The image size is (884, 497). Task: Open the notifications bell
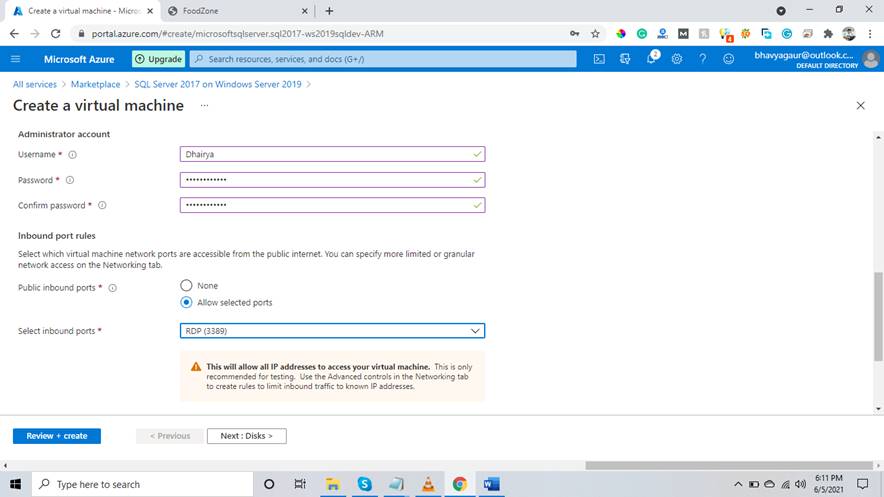click(x=651, y=58)
